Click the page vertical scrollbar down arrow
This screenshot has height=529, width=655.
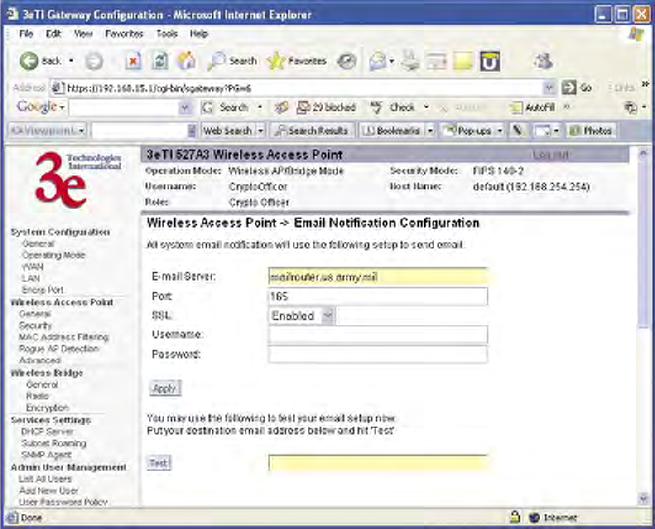[643, 498]
